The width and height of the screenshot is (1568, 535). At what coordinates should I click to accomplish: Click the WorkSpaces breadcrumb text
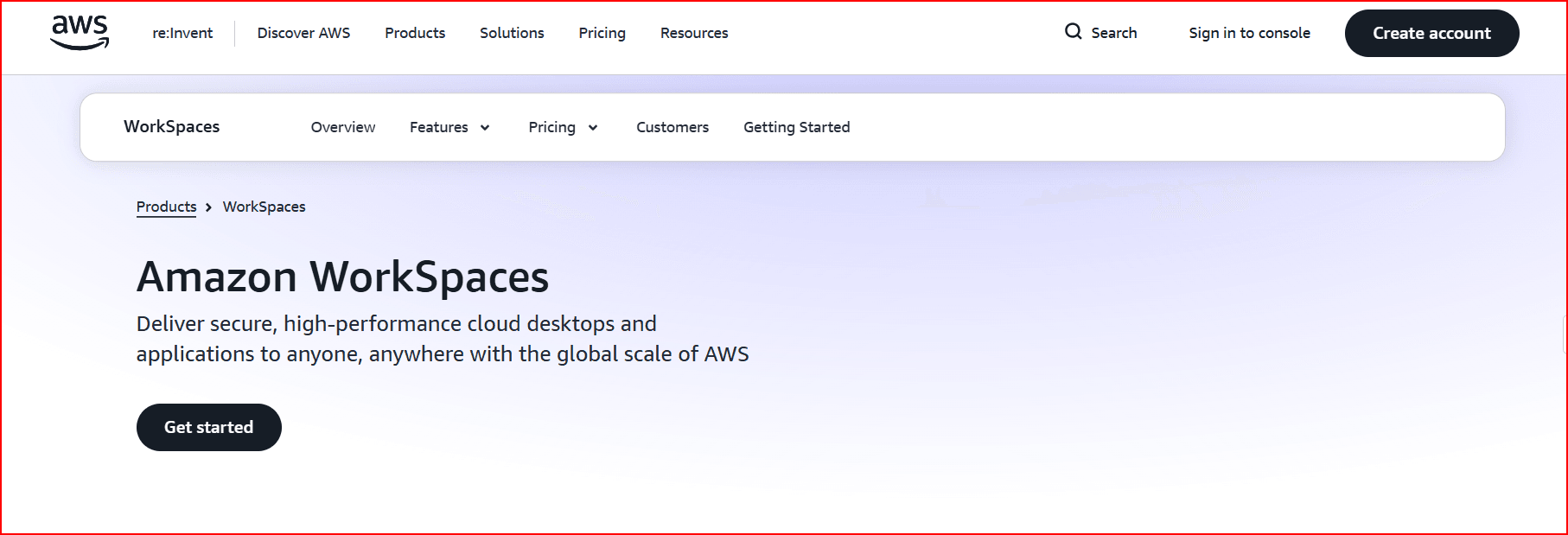click(x=264, y=207)
